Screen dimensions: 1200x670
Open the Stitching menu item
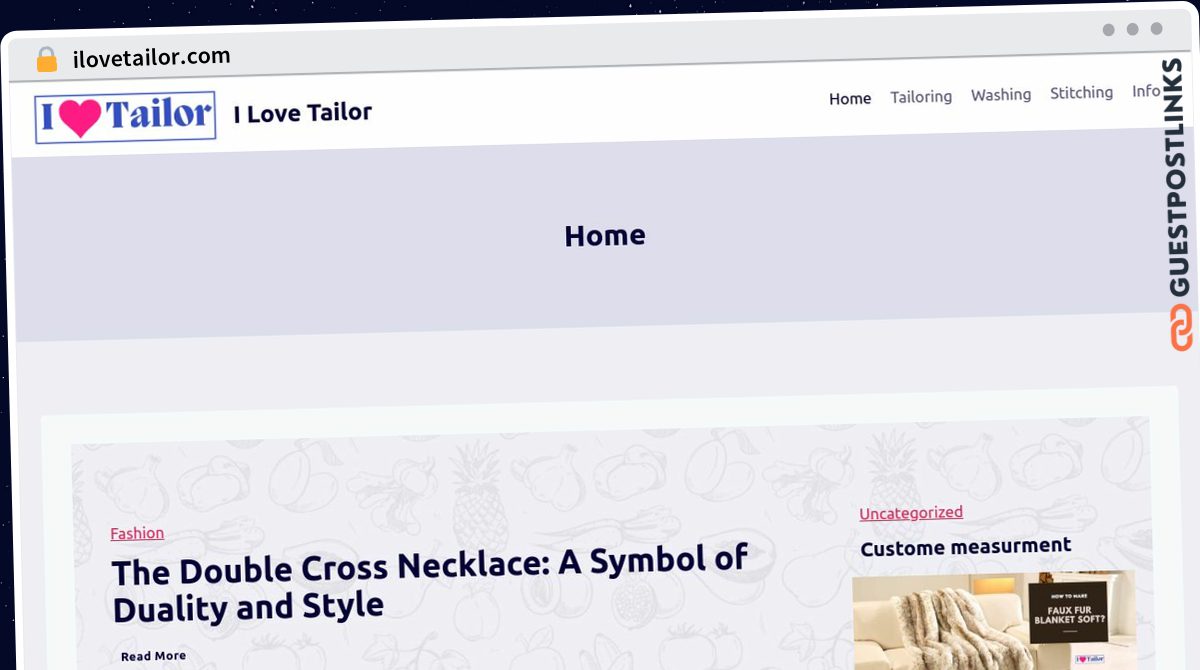1081,92
